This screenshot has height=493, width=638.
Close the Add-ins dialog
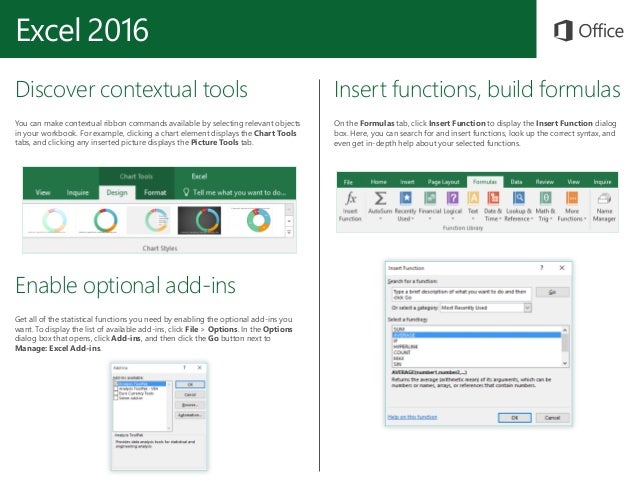[x=199, y=367]
